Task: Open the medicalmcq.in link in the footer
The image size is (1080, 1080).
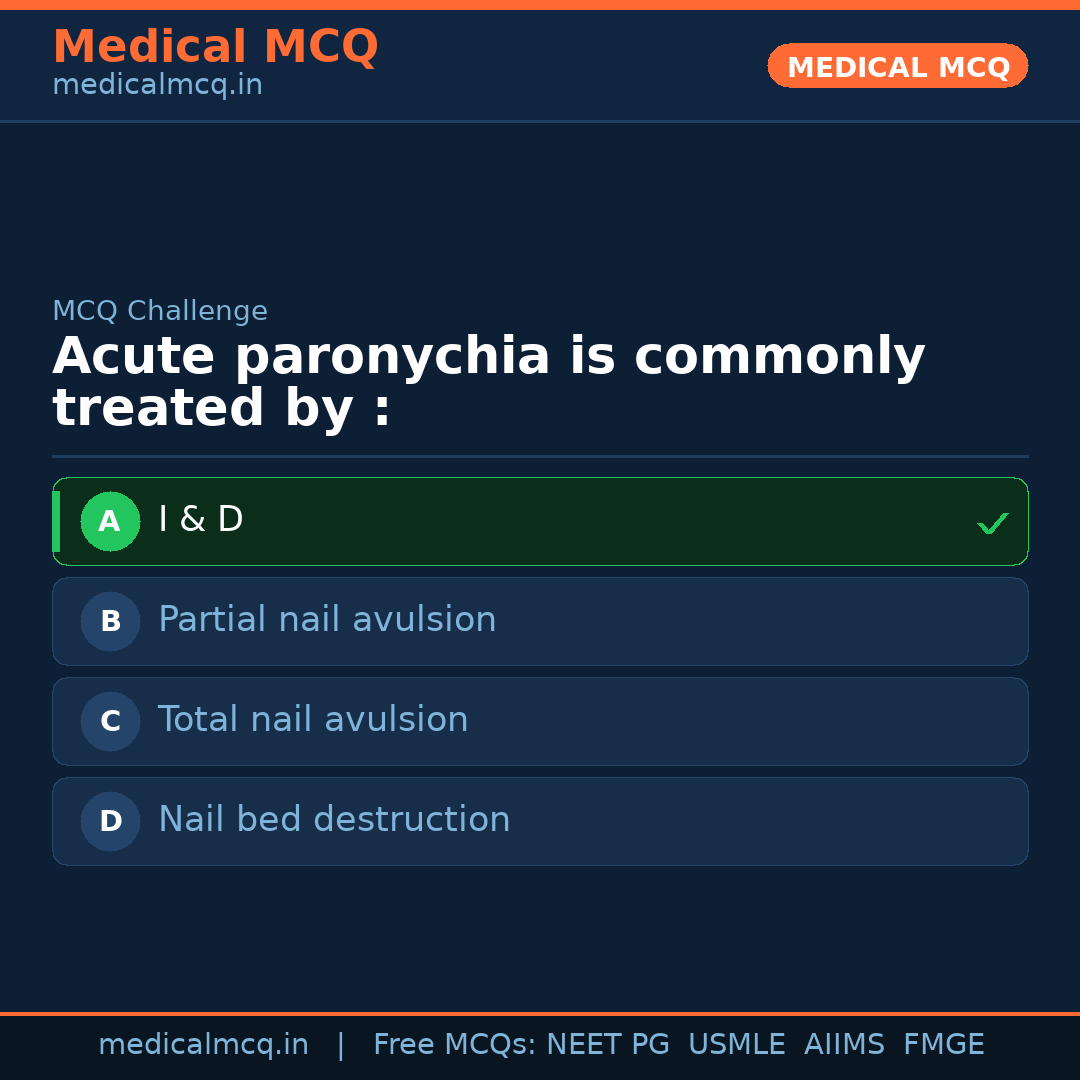Action: click(x=203, y=1045)
